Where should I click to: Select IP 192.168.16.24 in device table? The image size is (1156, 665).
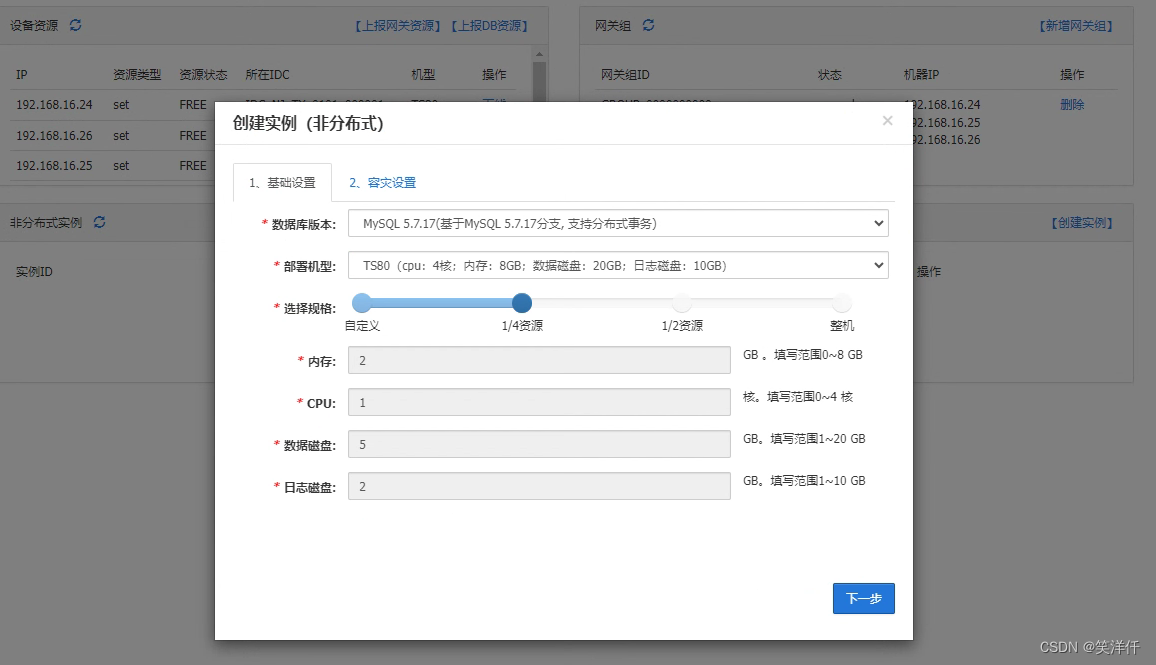tap(55, 105)
